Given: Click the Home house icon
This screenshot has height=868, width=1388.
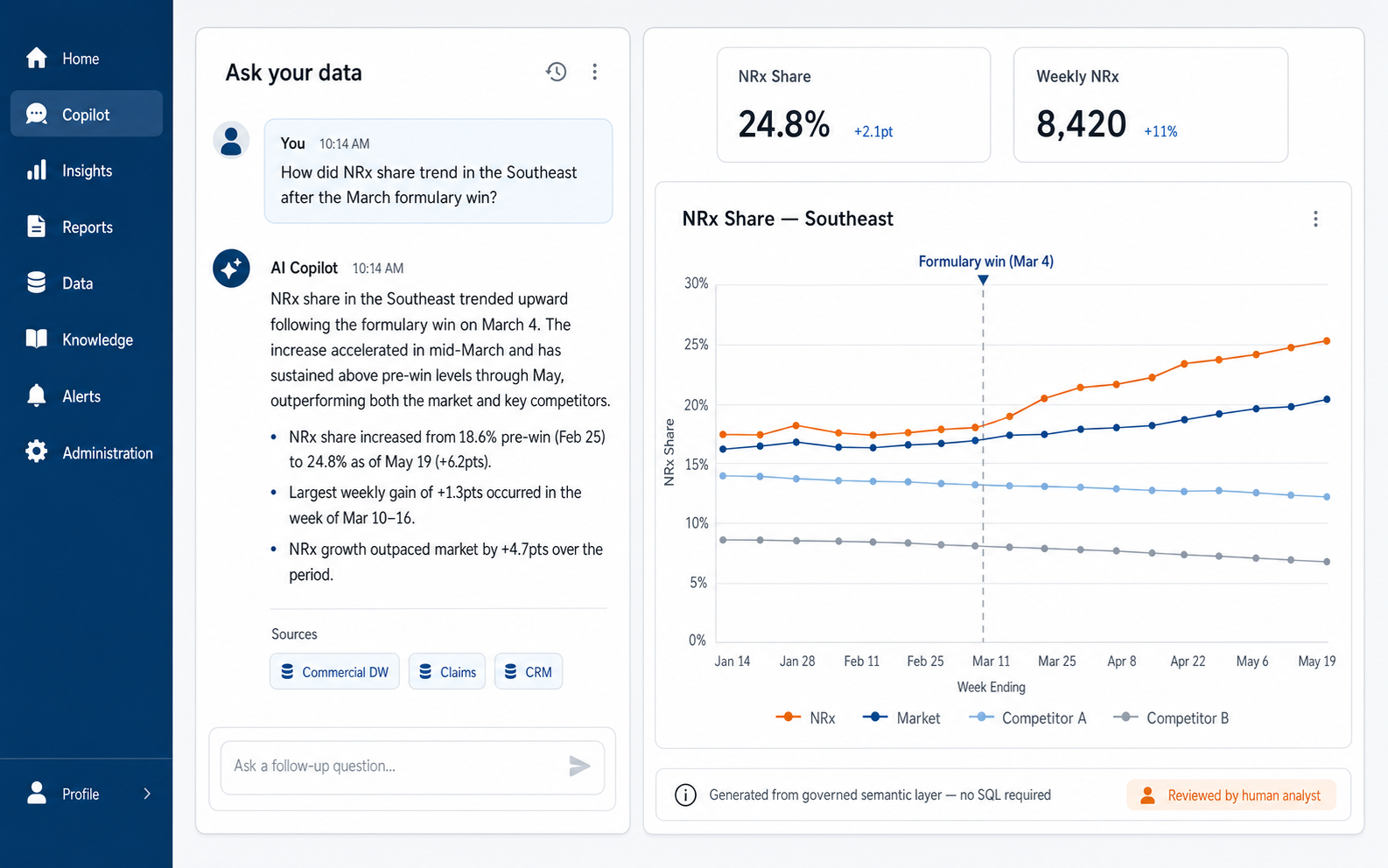Looking at the screenshot, I should [37, 58].
